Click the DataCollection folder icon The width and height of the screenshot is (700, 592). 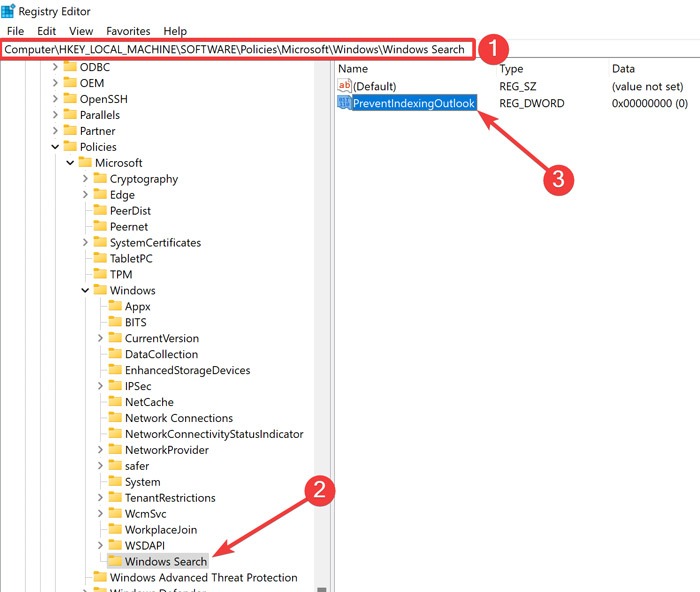(116, 354)
